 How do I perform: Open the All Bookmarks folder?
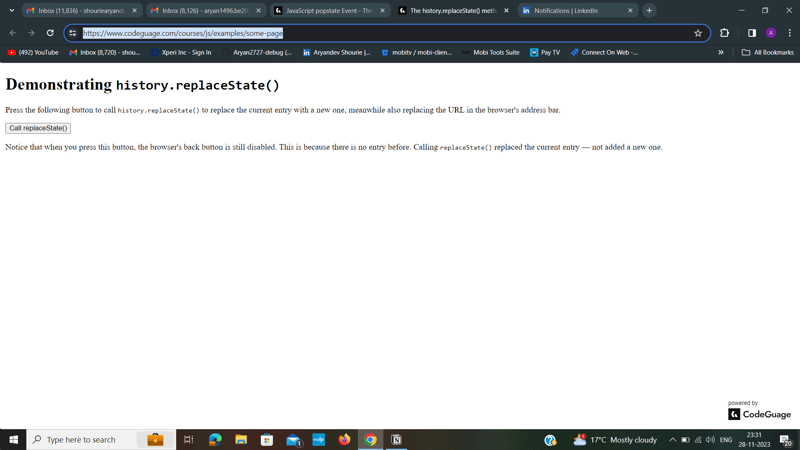[767, 53]
